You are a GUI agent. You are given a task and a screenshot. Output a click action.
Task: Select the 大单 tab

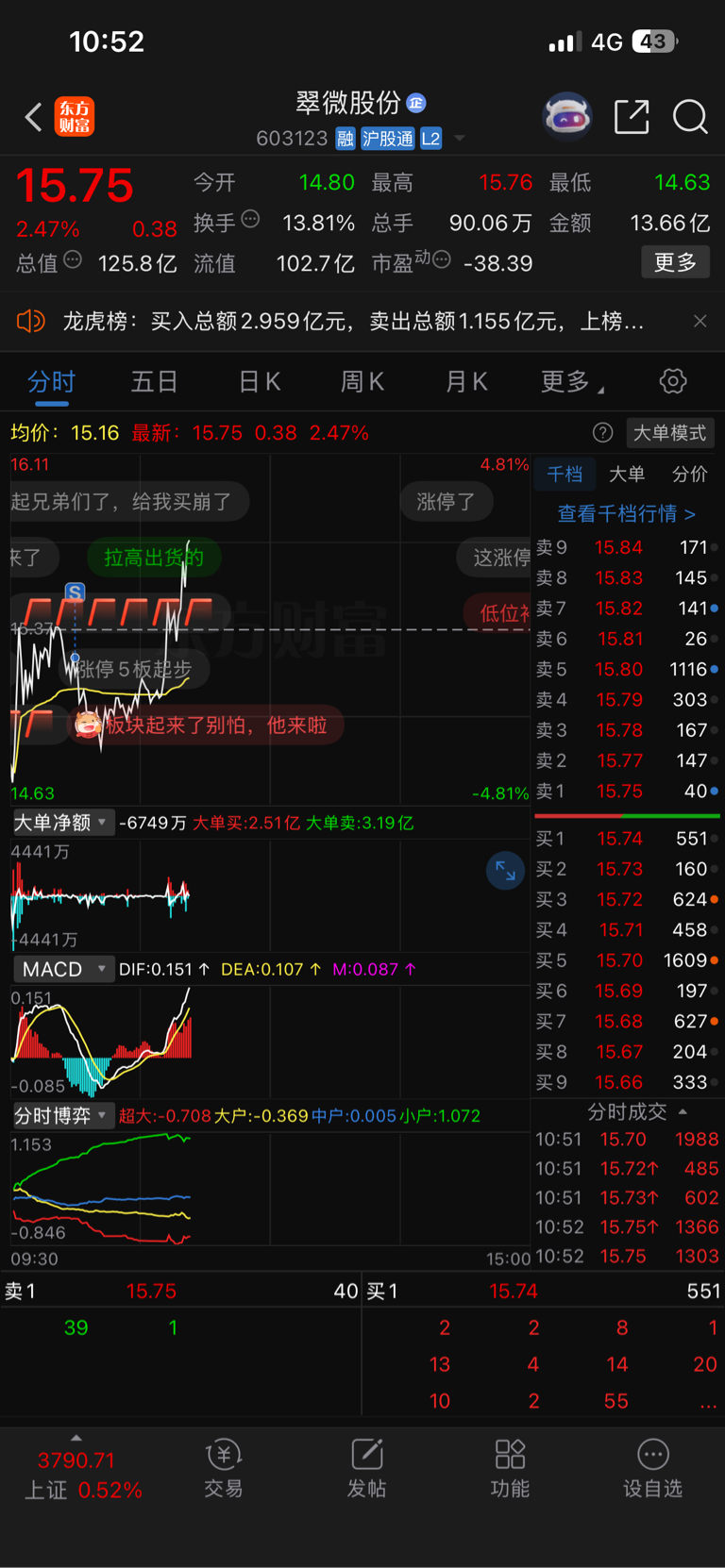627,475
